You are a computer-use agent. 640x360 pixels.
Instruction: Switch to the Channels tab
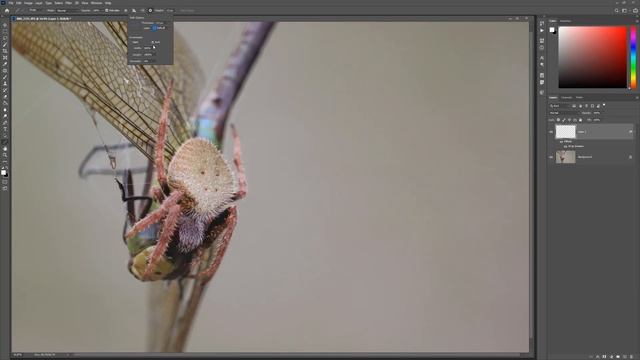[x=566, y=98]
